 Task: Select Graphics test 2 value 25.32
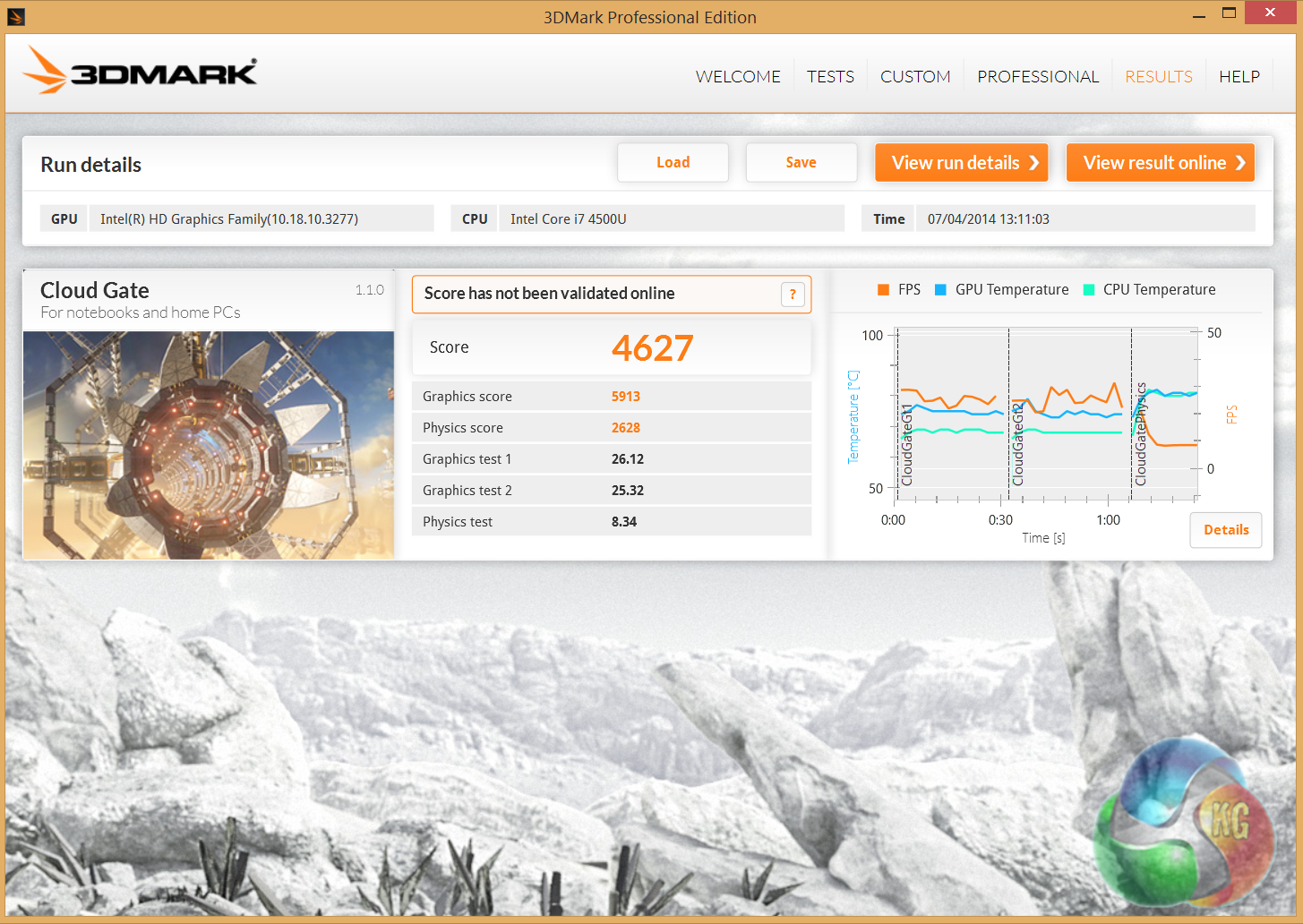pyautogui.click(x=628, y=491)
